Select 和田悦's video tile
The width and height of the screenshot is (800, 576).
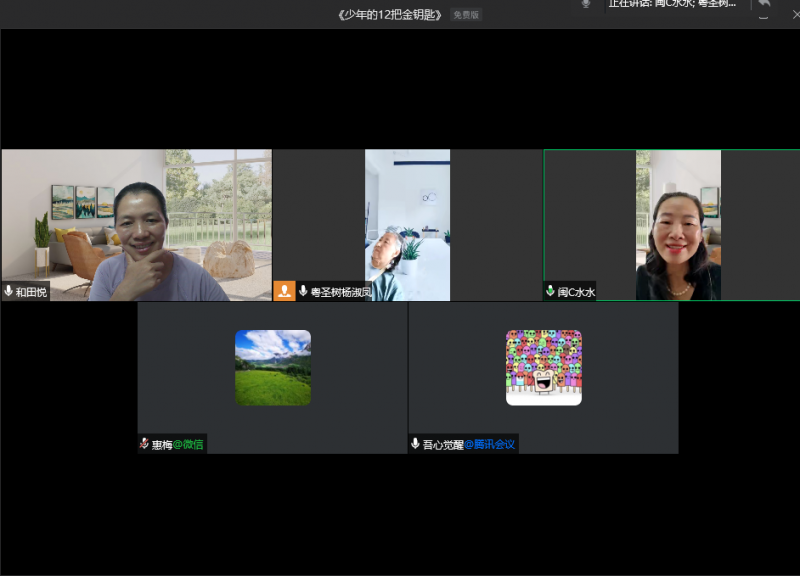pyautogui.click(x=136, y=225)
